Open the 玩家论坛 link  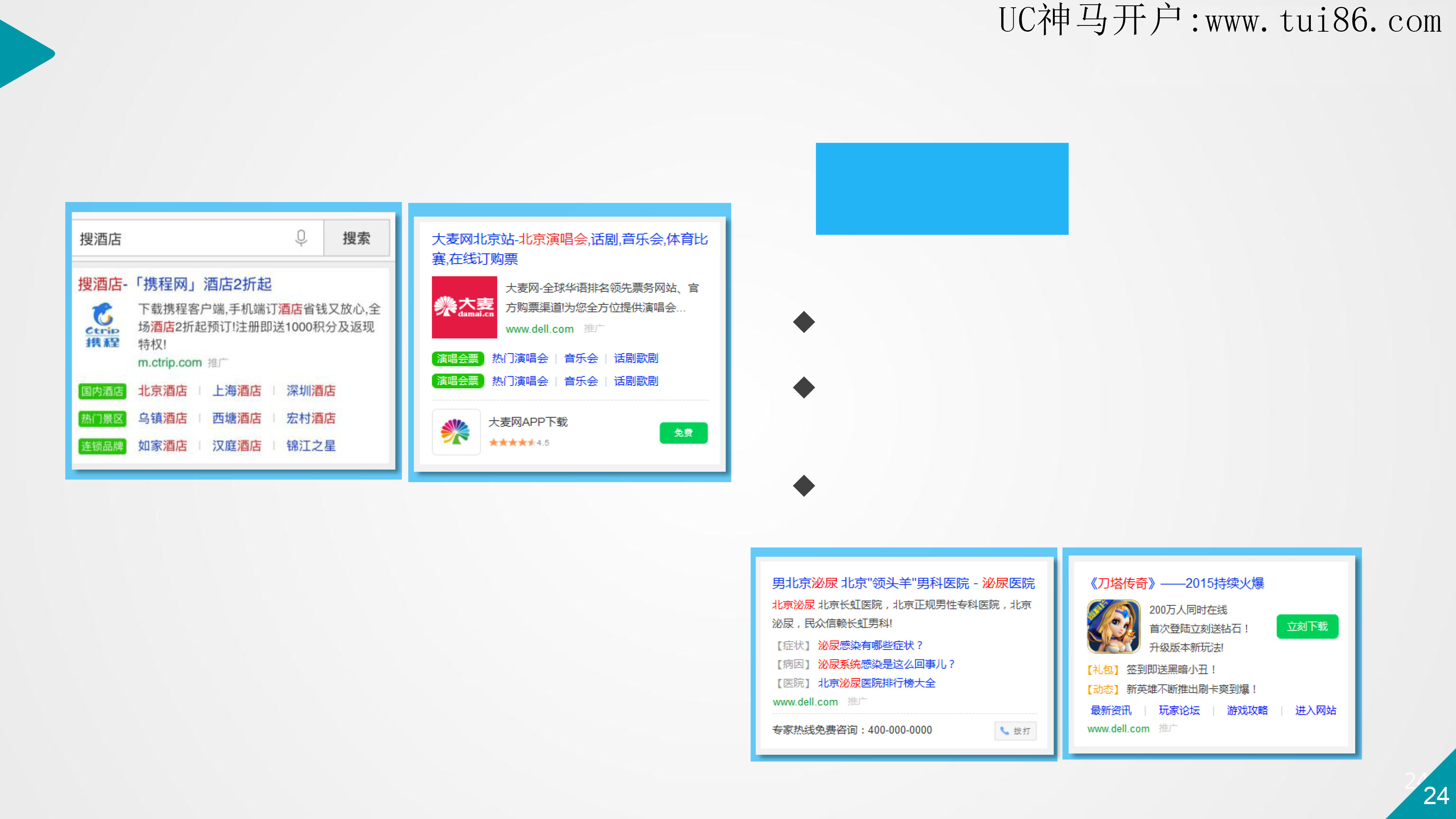(x=1179, y=711)
